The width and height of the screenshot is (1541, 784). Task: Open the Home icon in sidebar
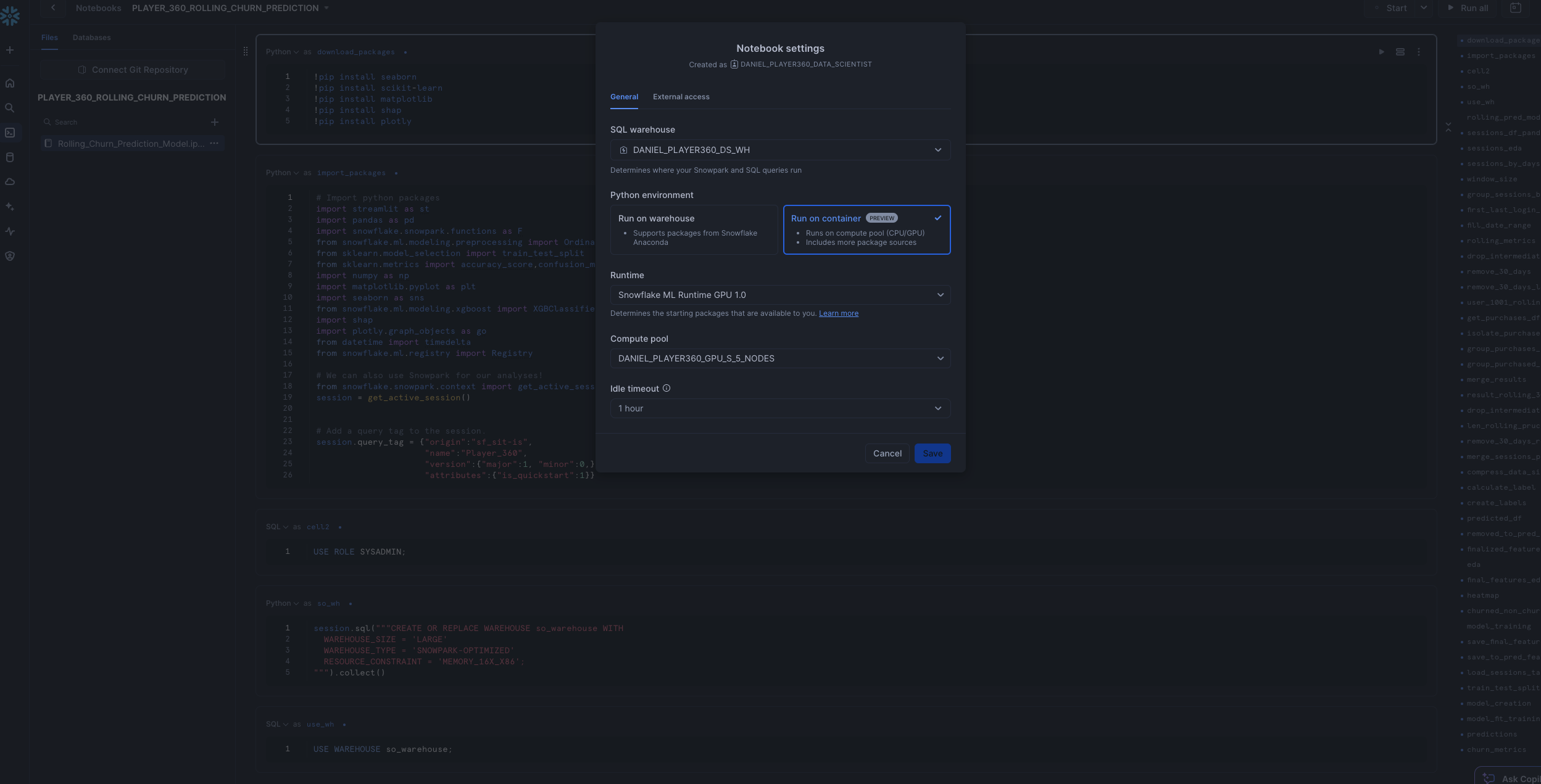point(10,83)
